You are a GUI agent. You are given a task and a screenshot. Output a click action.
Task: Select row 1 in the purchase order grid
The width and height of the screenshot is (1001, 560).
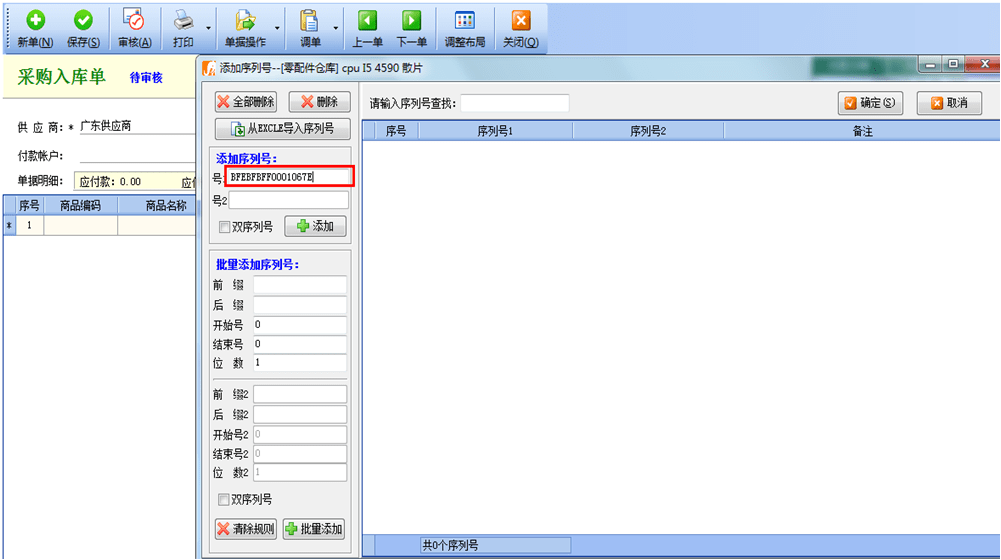coord(29,225)
